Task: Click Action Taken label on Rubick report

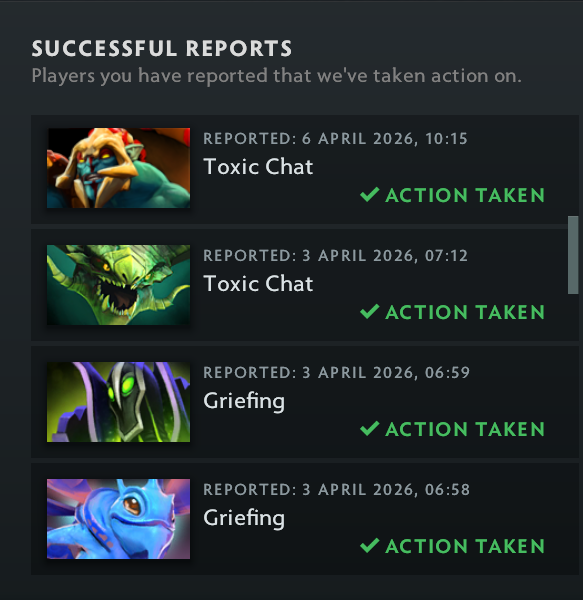Action: (465, 429)
